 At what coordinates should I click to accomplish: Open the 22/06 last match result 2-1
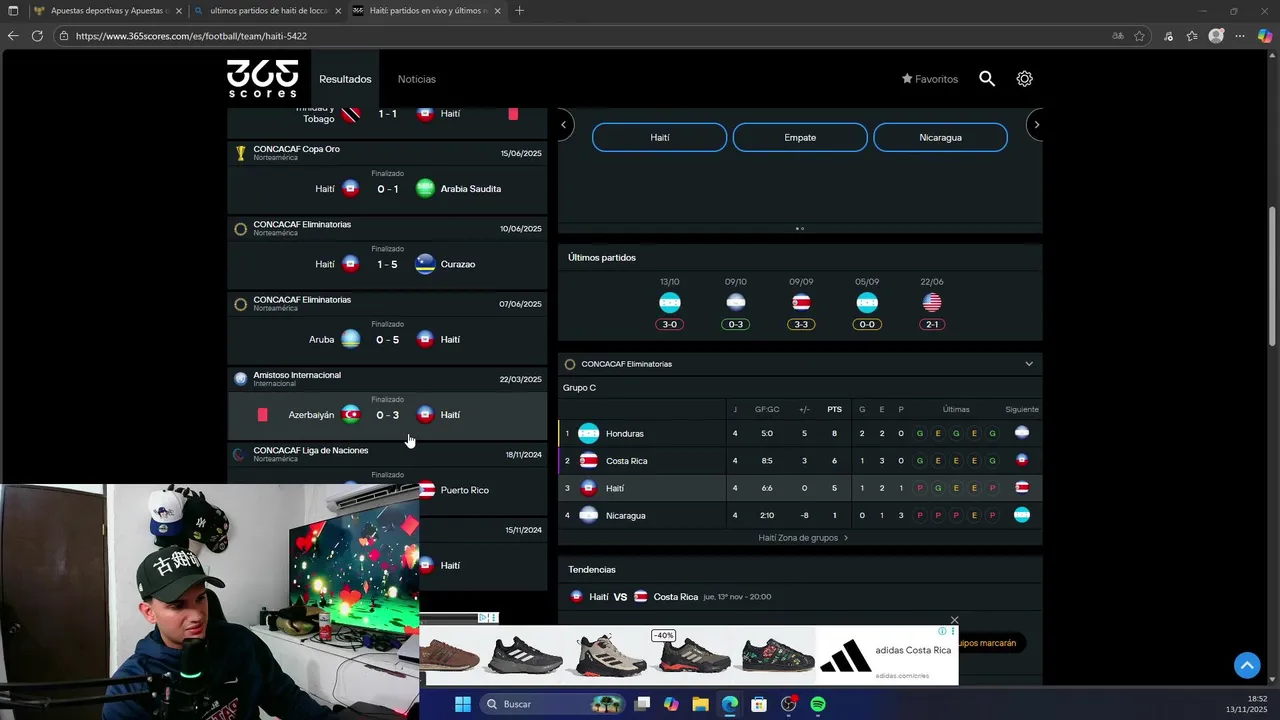pyautogui.click(x=932, y=324)
